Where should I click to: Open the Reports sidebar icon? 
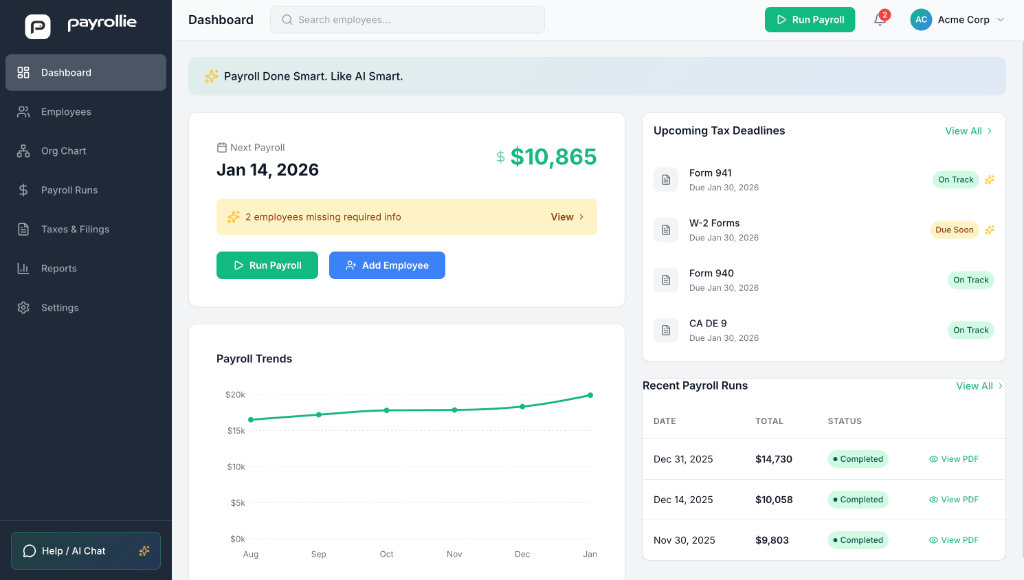point(22,268)
